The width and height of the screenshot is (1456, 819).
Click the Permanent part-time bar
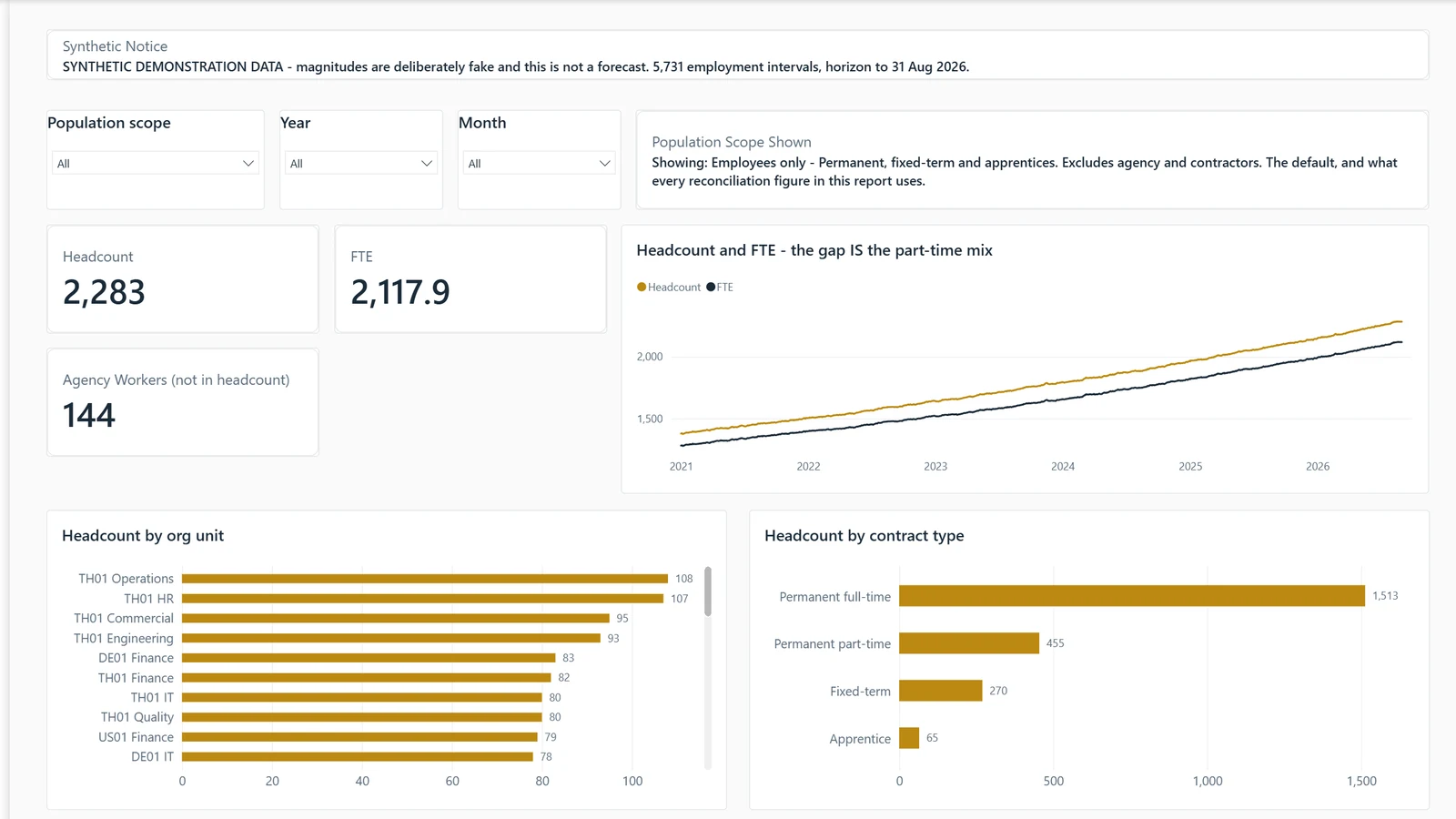(x=969, y=643)
